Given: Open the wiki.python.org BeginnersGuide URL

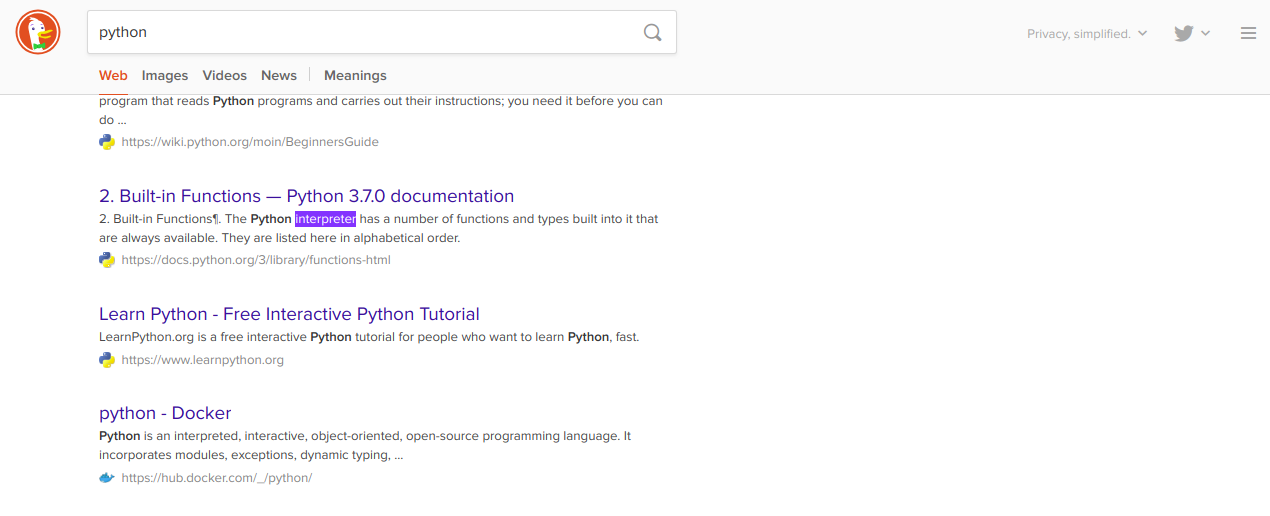Looking at the screenshot, I should click(x=250, y=142).
